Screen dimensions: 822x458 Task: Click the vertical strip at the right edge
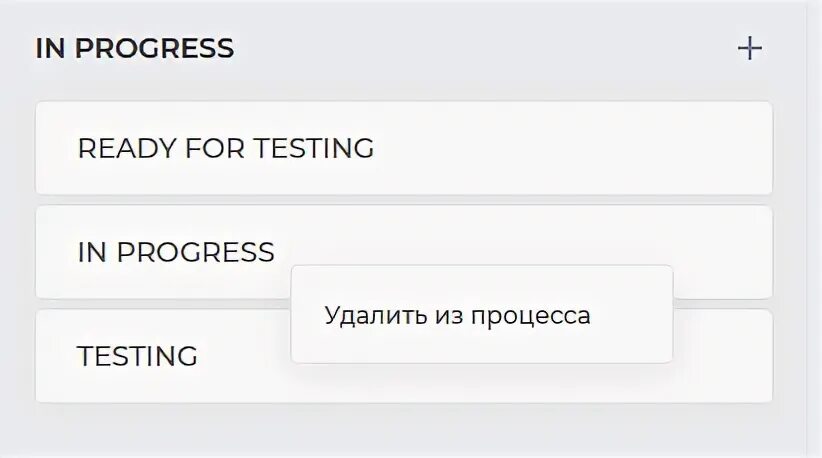point(814,229)
